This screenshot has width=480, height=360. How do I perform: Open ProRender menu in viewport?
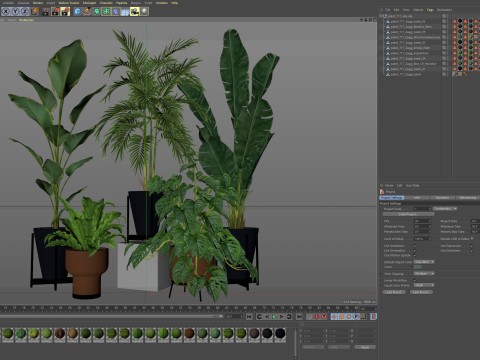[26, 20]
